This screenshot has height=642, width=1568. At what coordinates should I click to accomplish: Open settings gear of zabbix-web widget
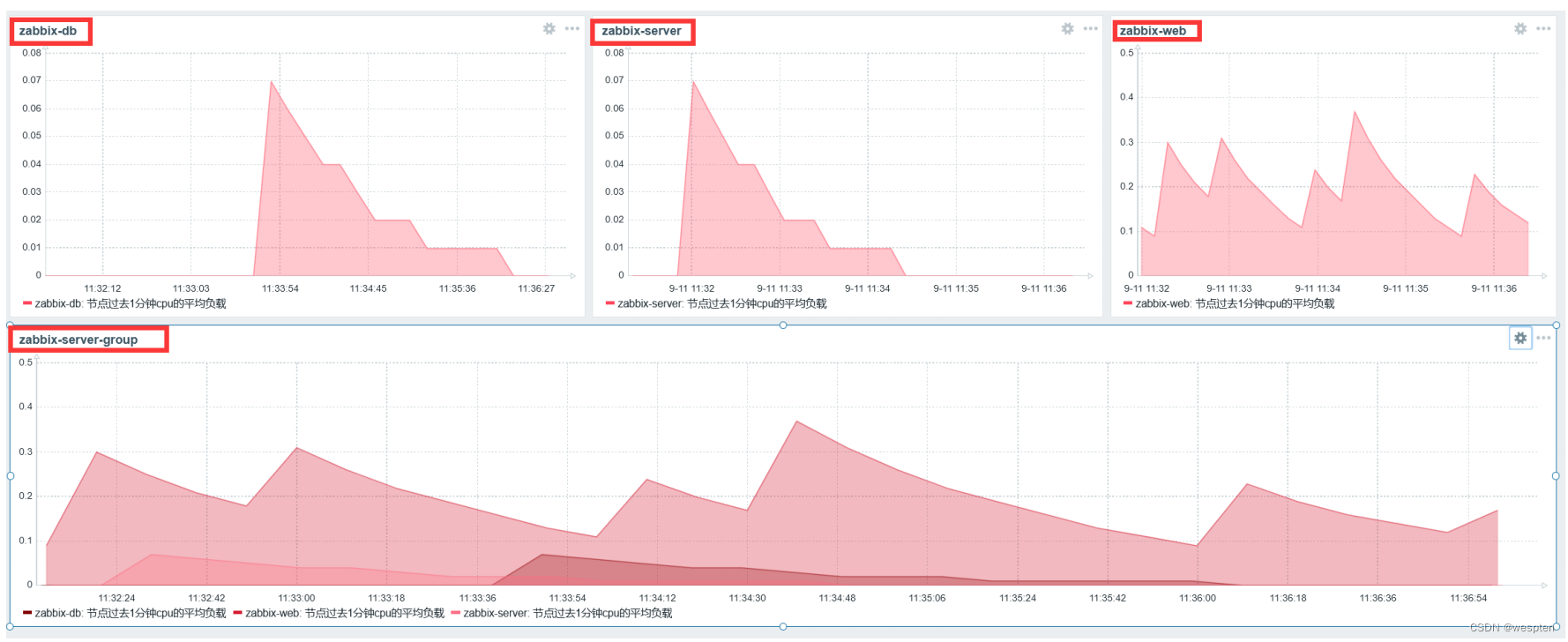(1520, 29)
